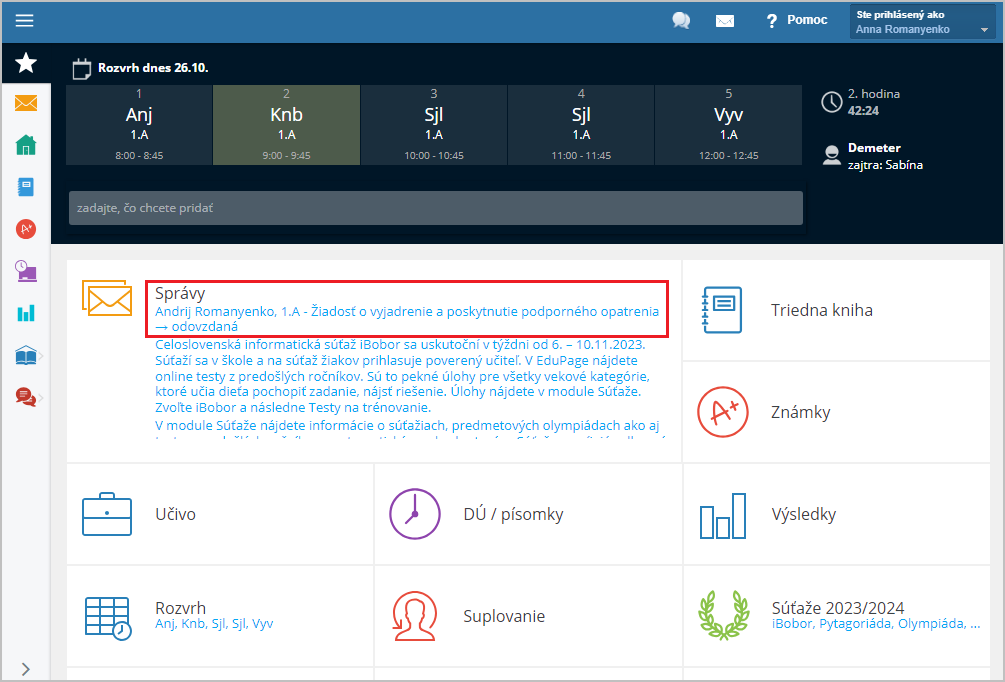Click the Pomoc help link
The image size is (1005, 682).
[x=797, y=21]
